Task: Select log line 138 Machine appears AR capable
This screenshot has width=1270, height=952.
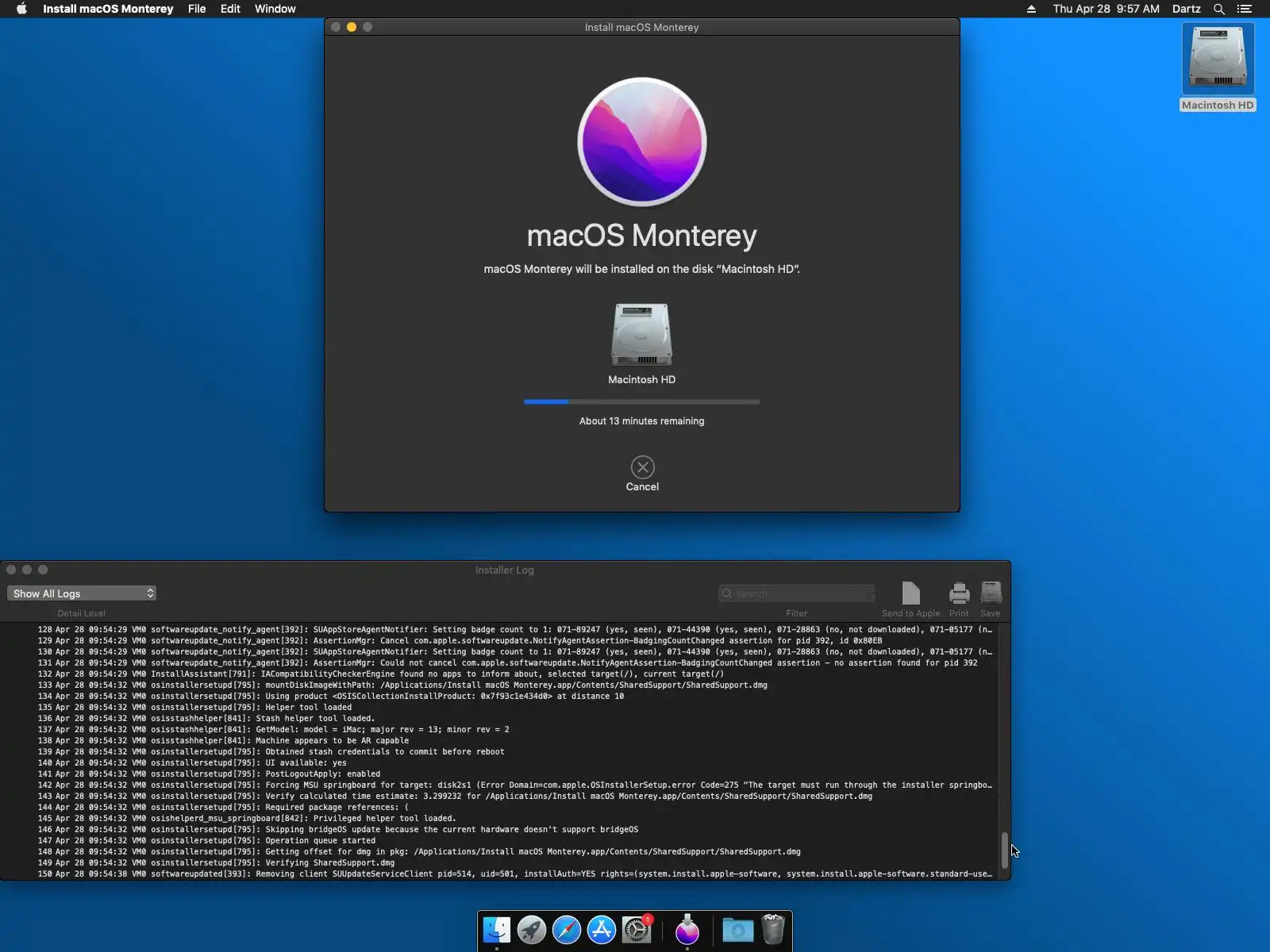Action: [x=500, y=741]
